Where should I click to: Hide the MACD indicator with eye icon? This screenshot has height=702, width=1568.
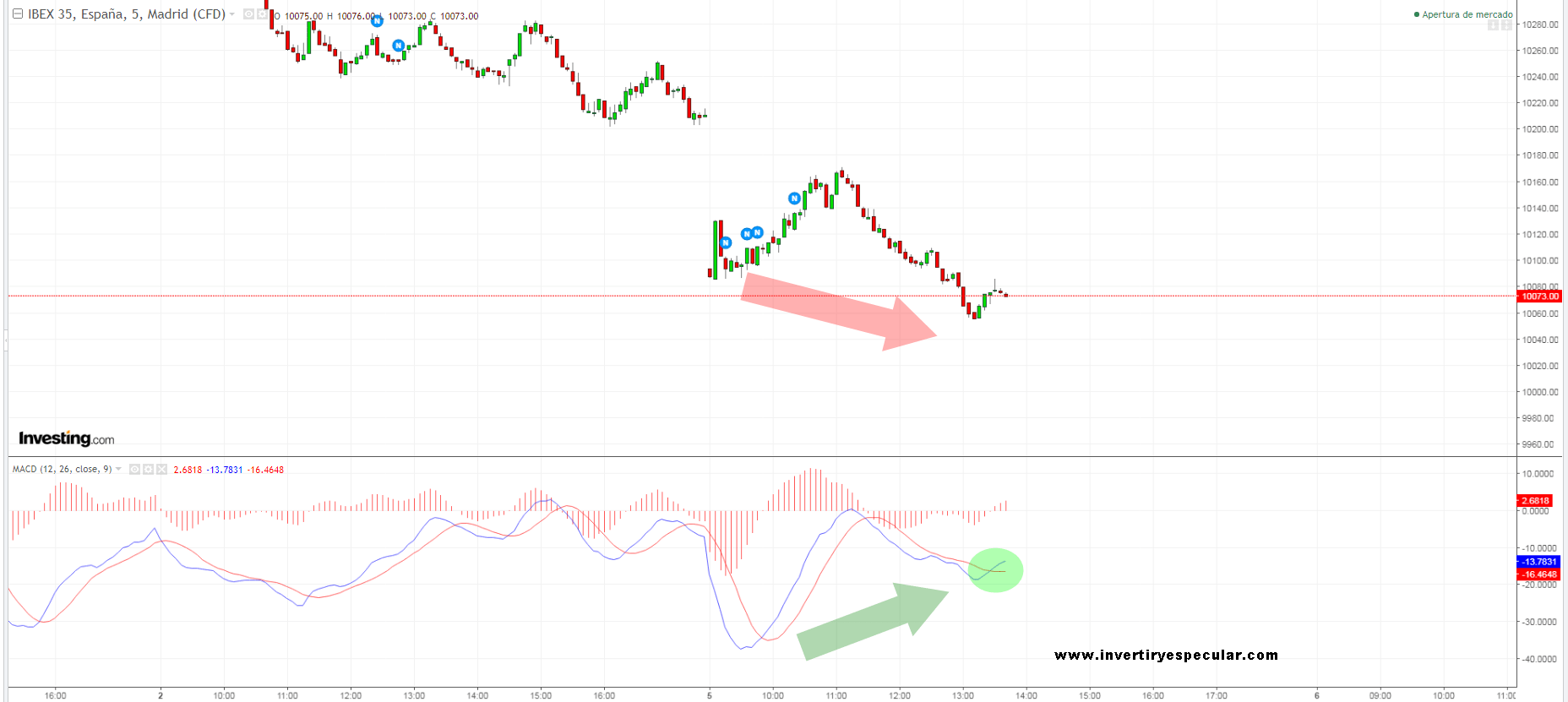coord(134,470)
